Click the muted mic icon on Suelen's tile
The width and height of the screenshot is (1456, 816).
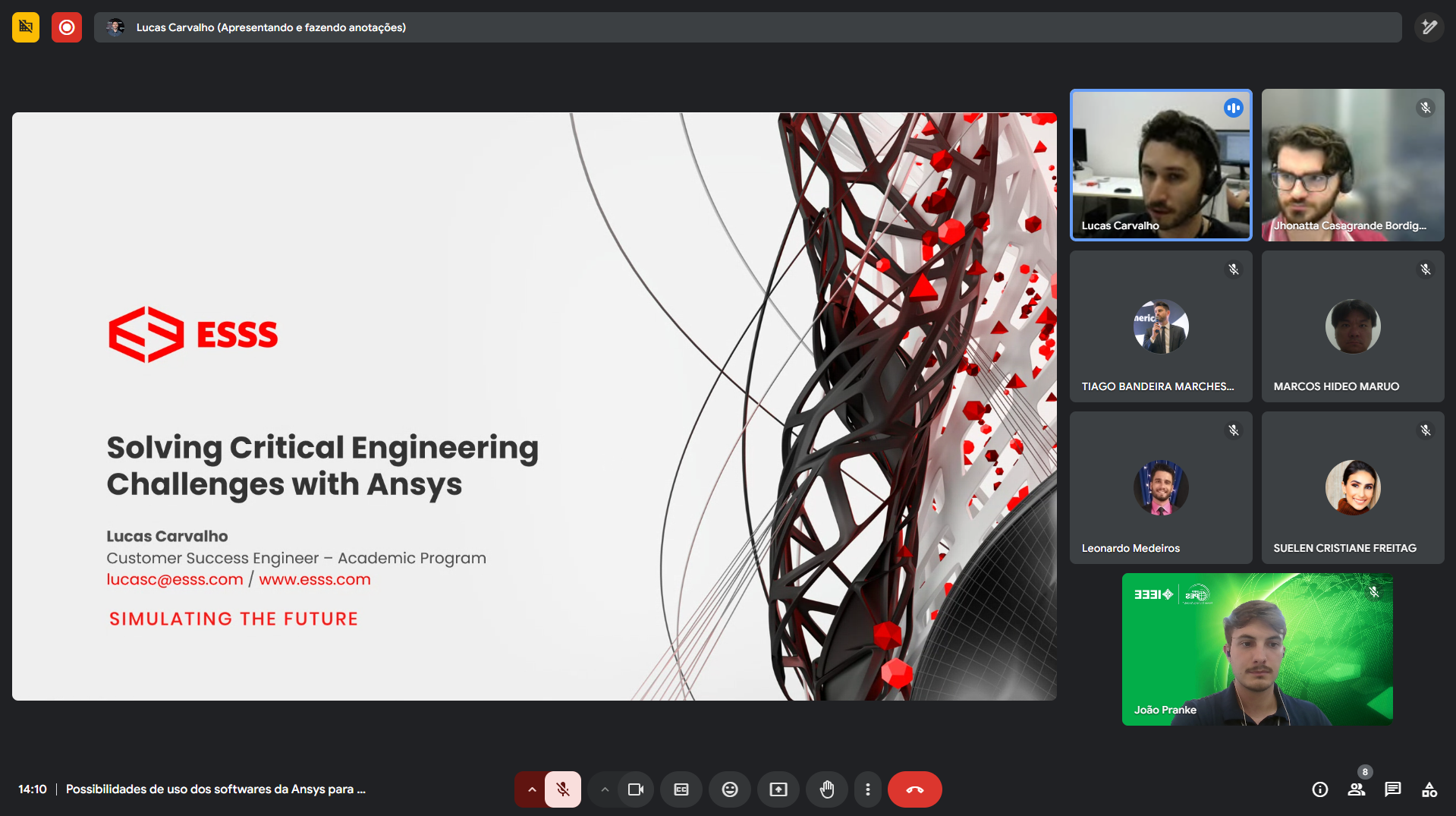(1426, 430)
